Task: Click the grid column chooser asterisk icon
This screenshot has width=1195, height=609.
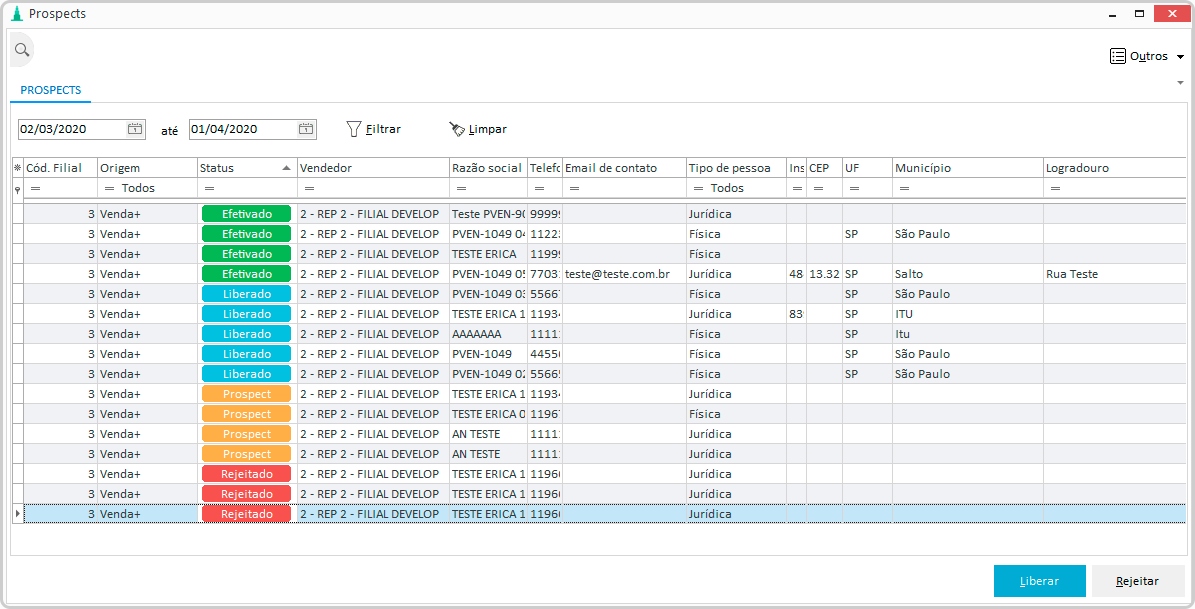Action: [18, 168]
